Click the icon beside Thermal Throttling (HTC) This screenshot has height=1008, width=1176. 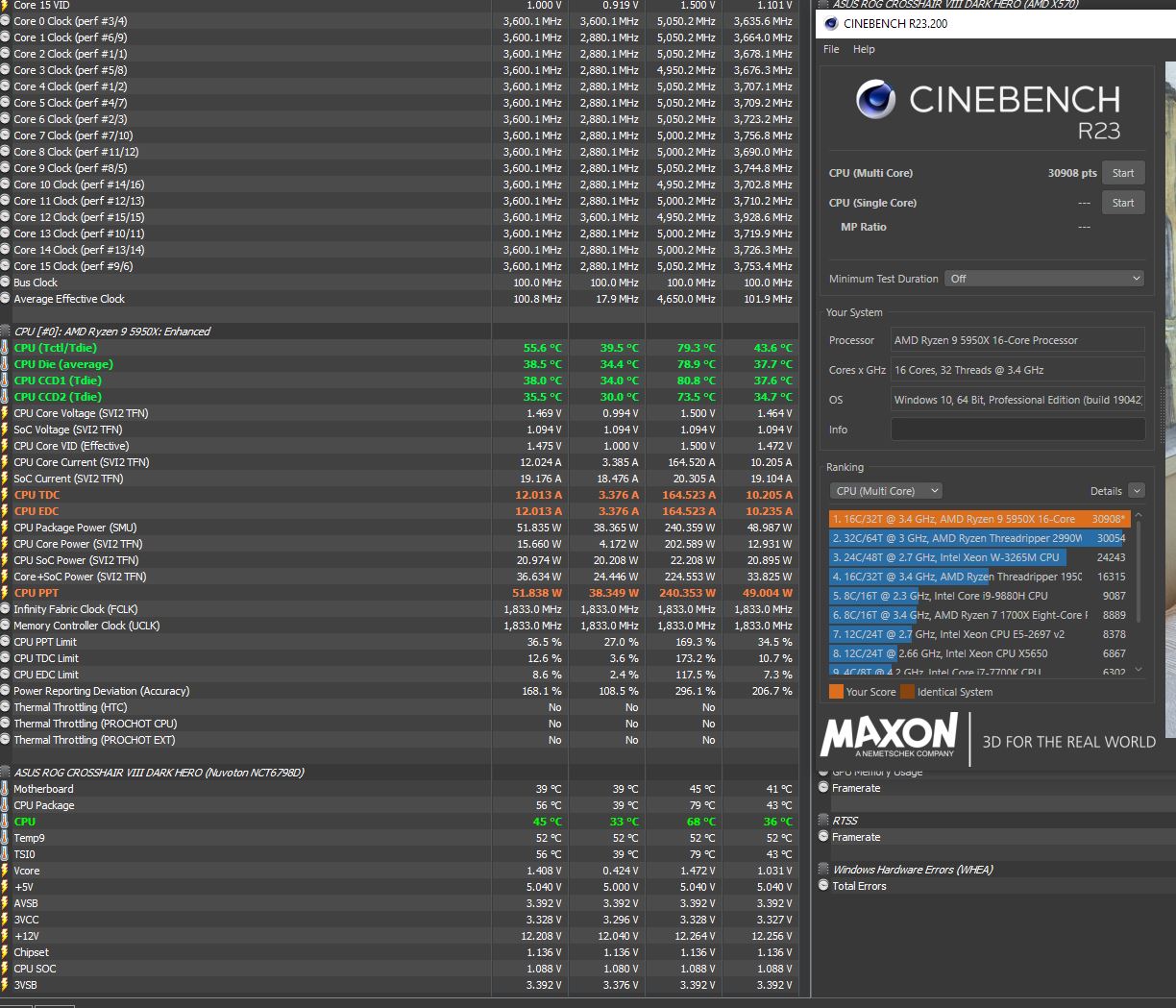tap(5, 707)
